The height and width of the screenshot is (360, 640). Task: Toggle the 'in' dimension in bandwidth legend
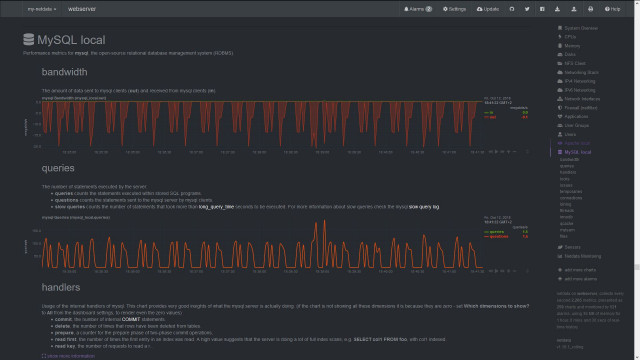[491, 113]
